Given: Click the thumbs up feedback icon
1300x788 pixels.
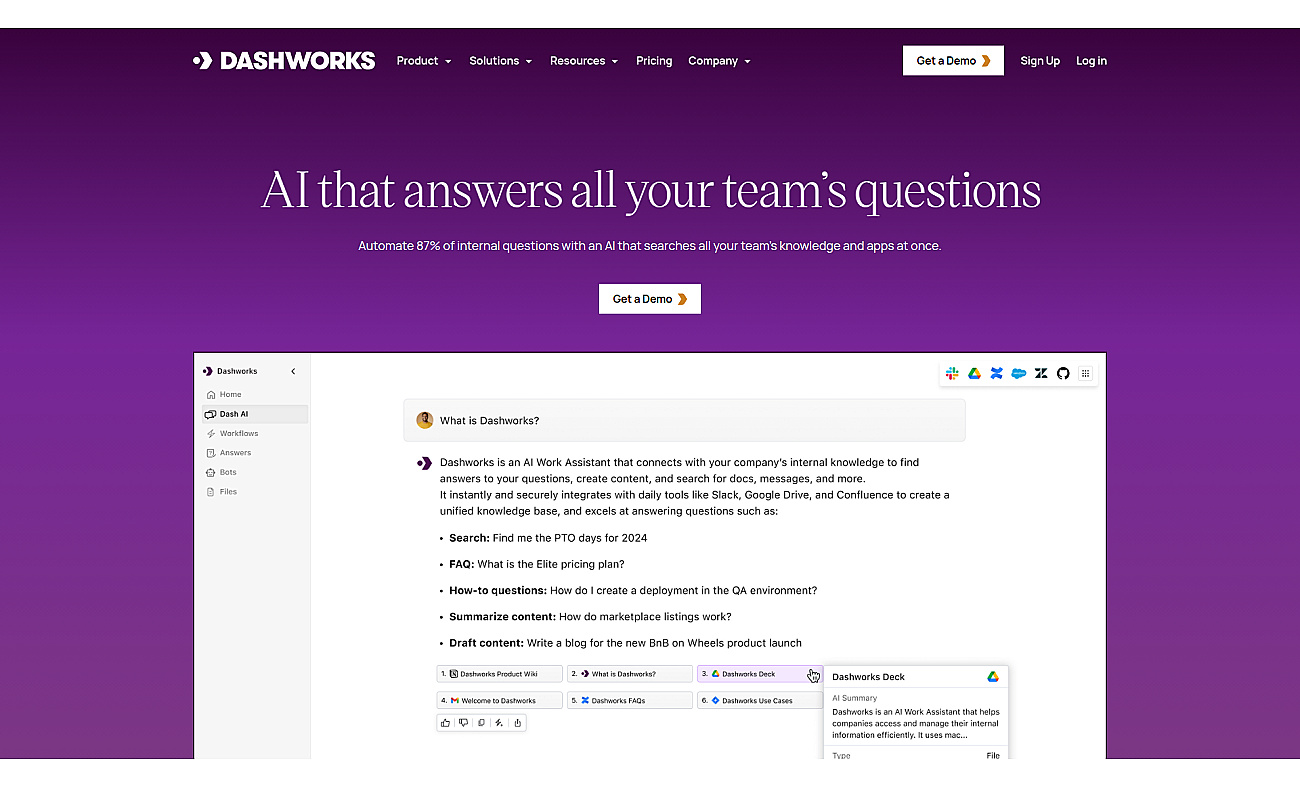Looking at the screenshot, I should coord(446,722).
